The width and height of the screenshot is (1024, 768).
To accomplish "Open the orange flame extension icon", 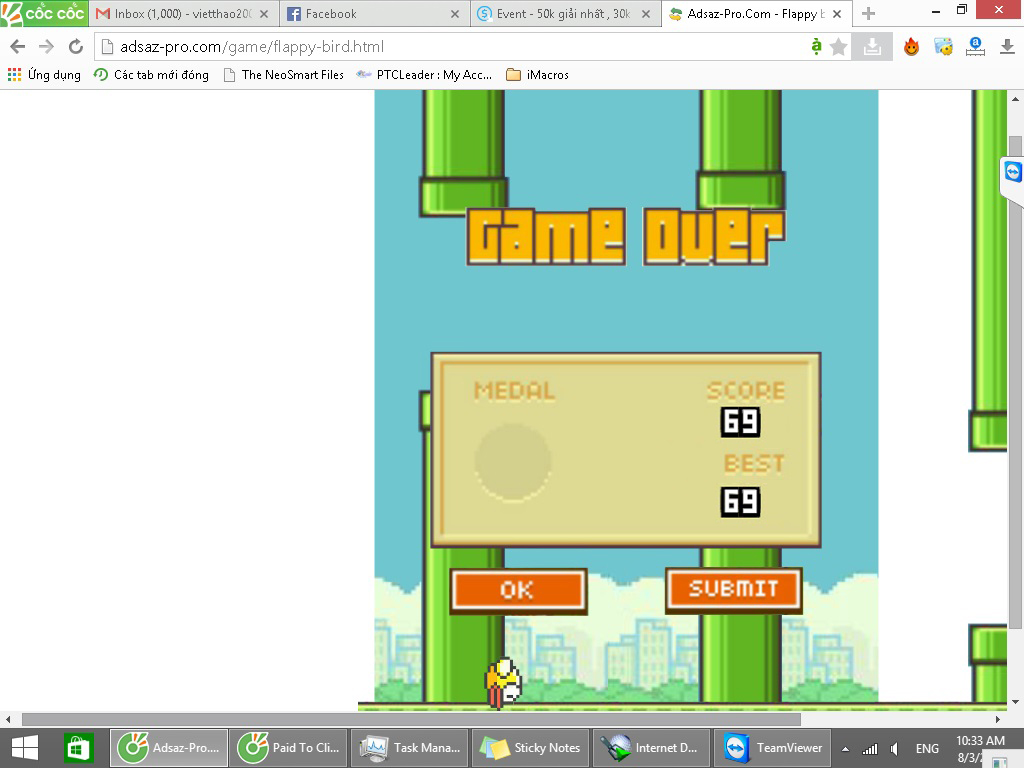I will (911, 46).
